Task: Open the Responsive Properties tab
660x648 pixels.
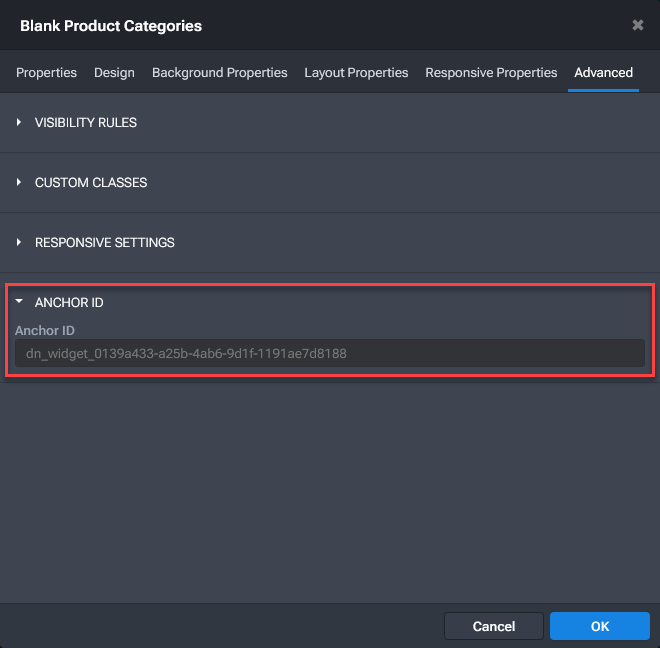Action: coord(491,73)
